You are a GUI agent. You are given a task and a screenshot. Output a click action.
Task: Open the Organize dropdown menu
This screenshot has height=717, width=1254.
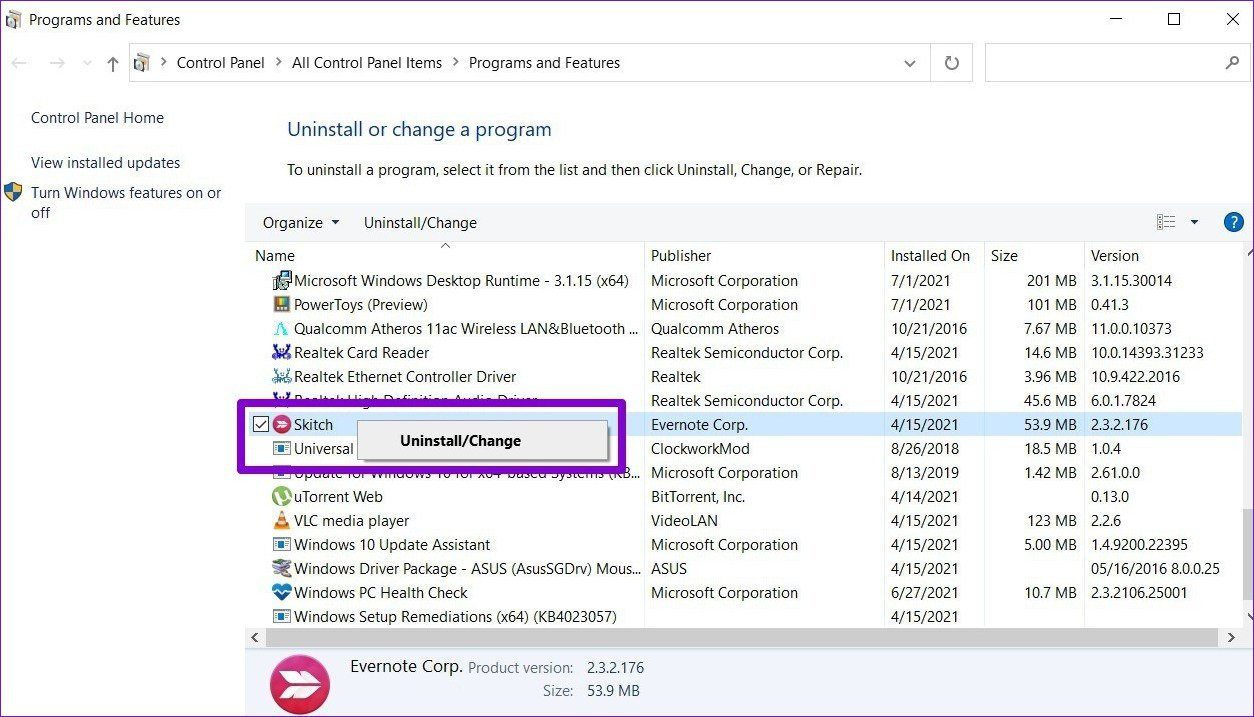[301, 223]
